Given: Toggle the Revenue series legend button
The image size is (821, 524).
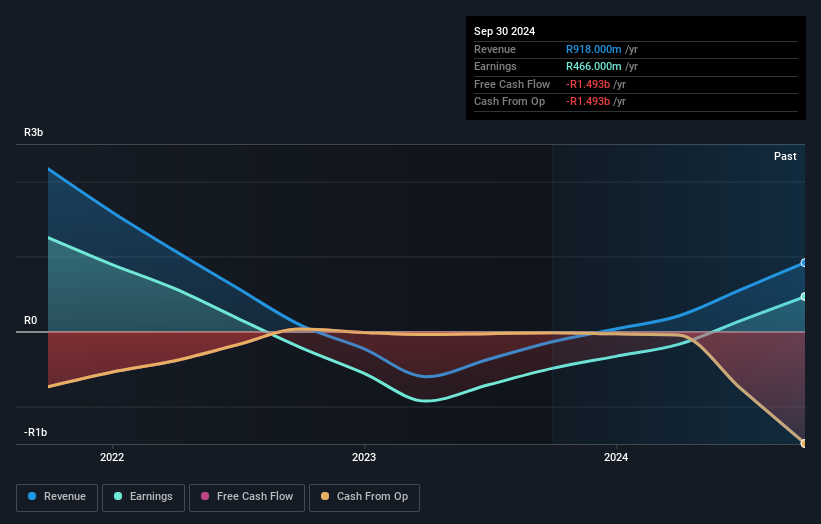Looking at the screenshot, I should point(57,497).
